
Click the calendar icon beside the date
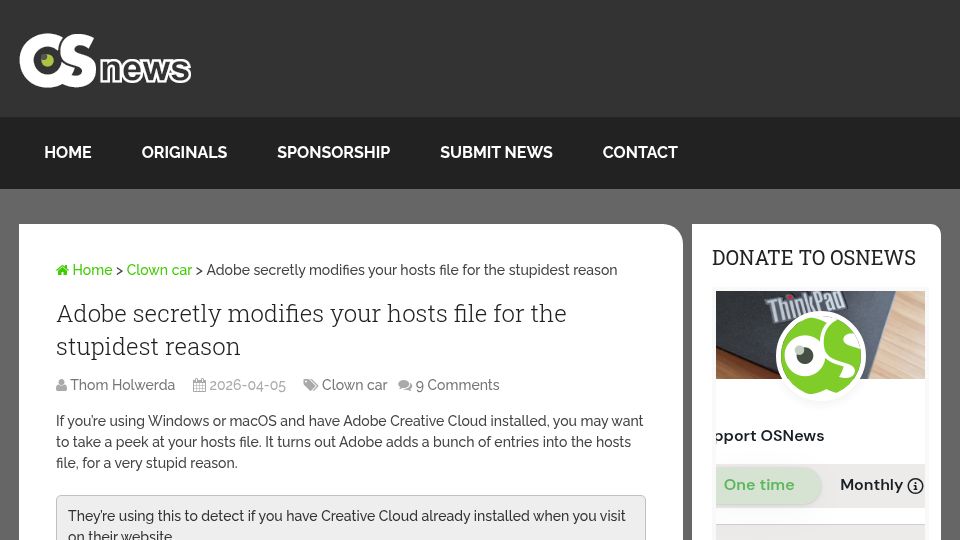[199, 385]
